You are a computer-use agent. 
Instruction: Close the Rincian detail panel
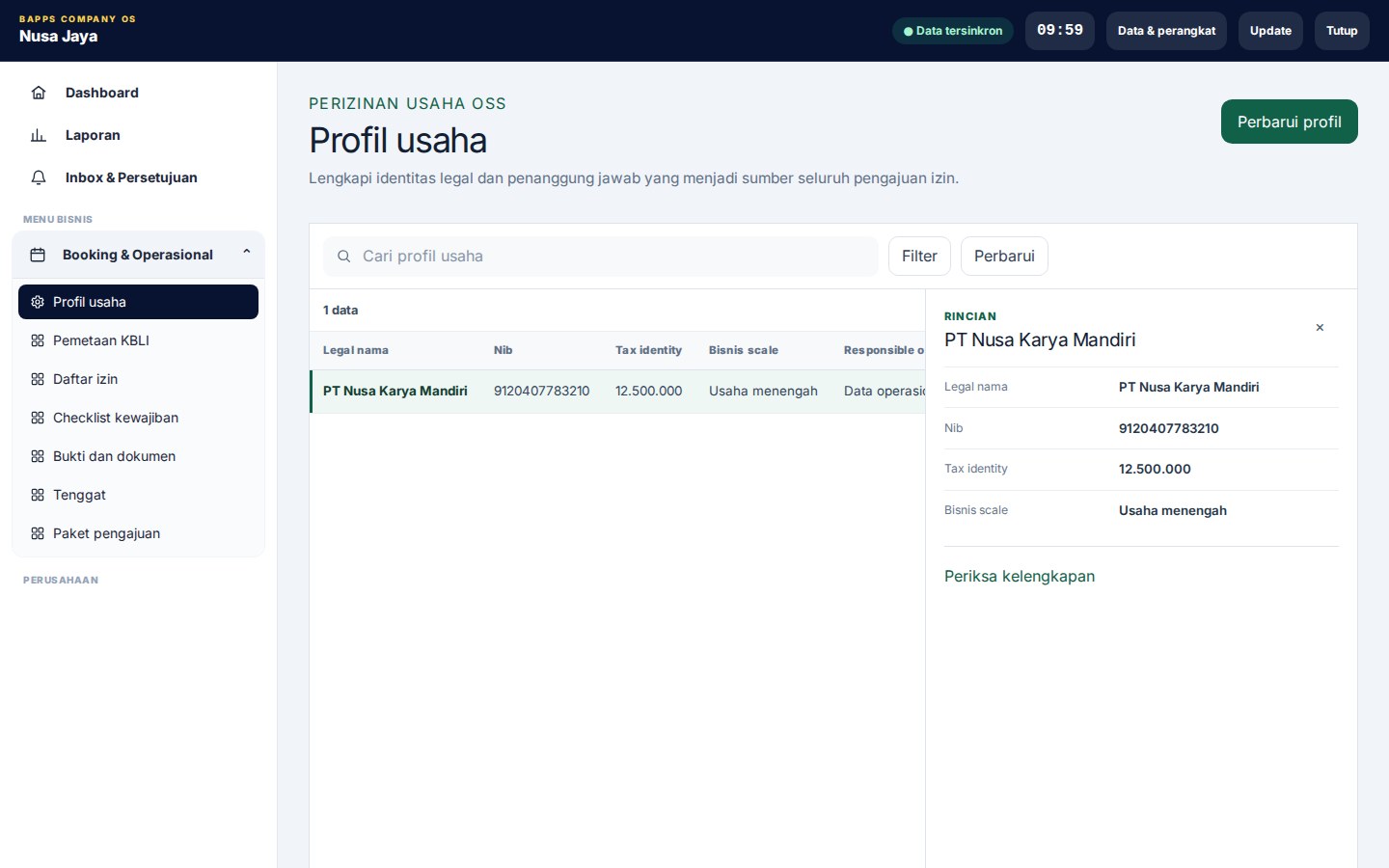[x=1320, y=328]
